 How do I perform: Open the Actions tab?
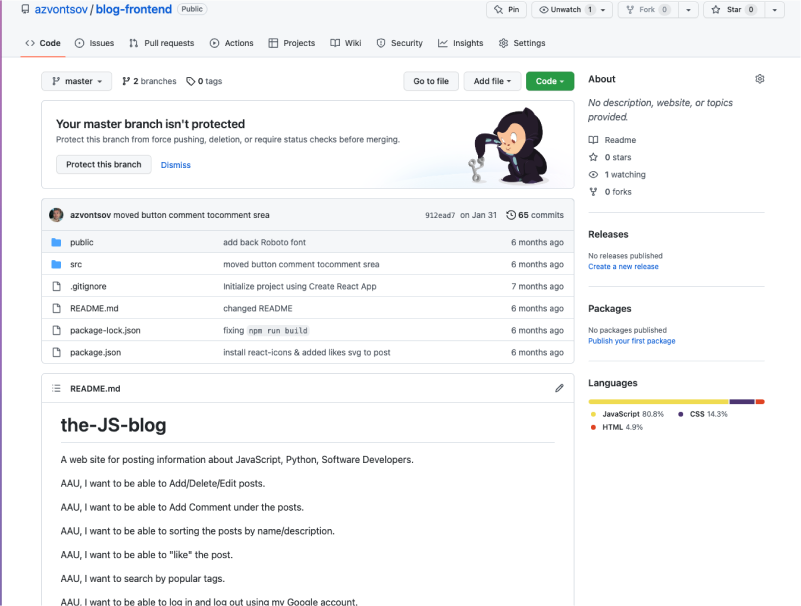pyautogui.click(x=231, y=43)
